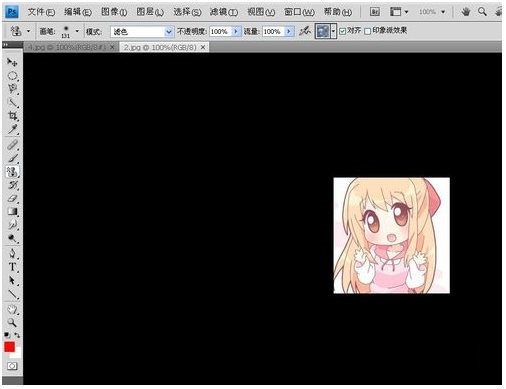Uncheck the 对齐 (Aligned) checkbox
506x389 pixels.
[x=342, y=31]
